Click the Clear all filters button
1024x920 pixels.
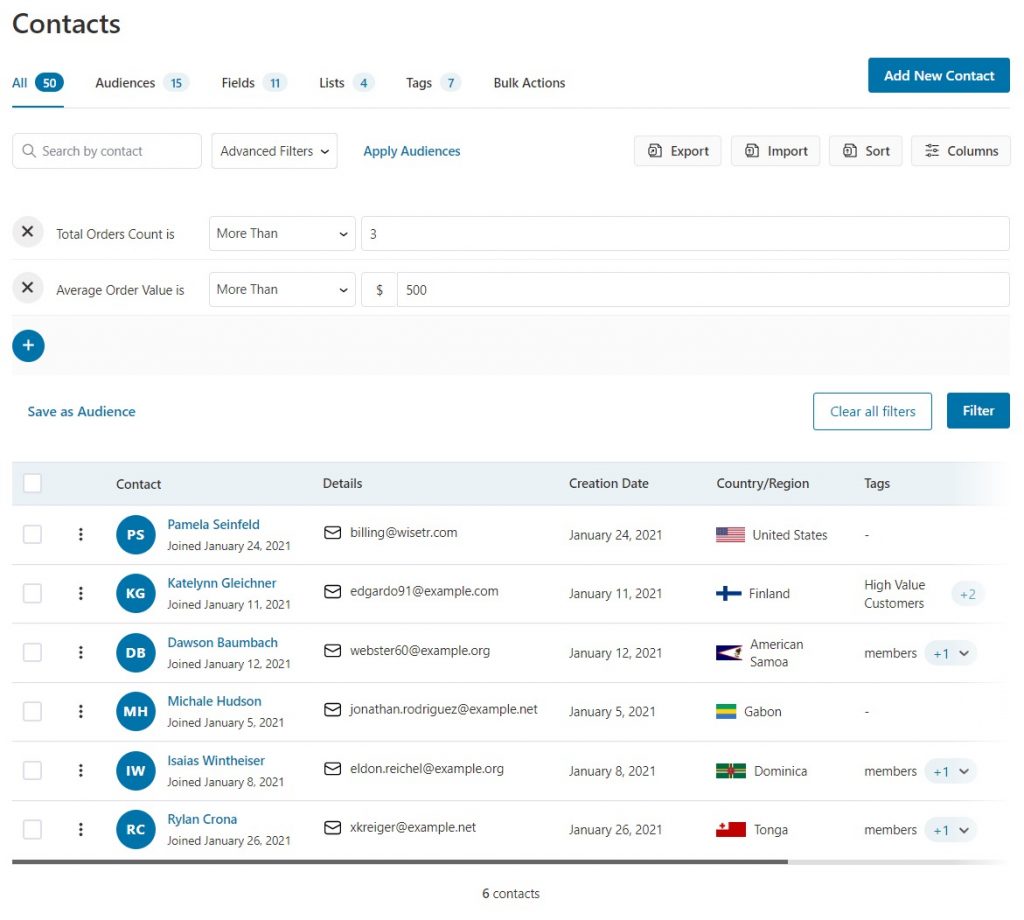point(872,411)
